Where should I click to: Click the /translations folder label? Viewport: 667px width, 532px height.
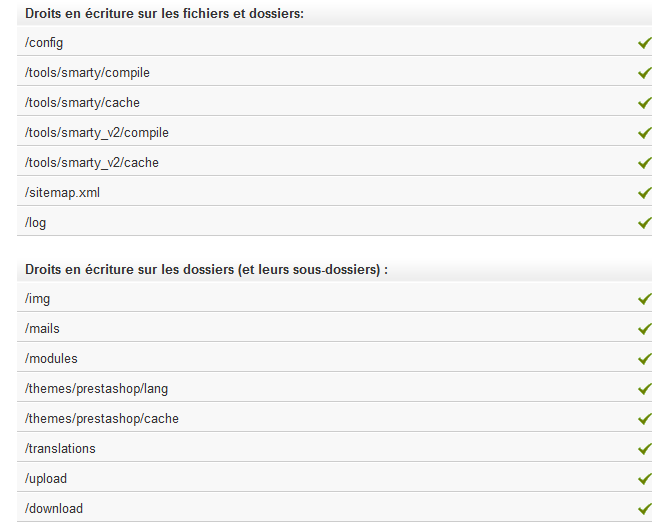60,449
